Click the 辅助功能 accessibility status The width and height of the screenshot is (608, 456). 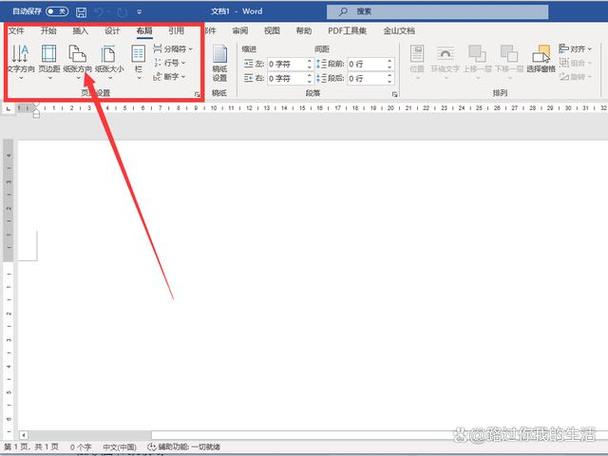point(183,447)
